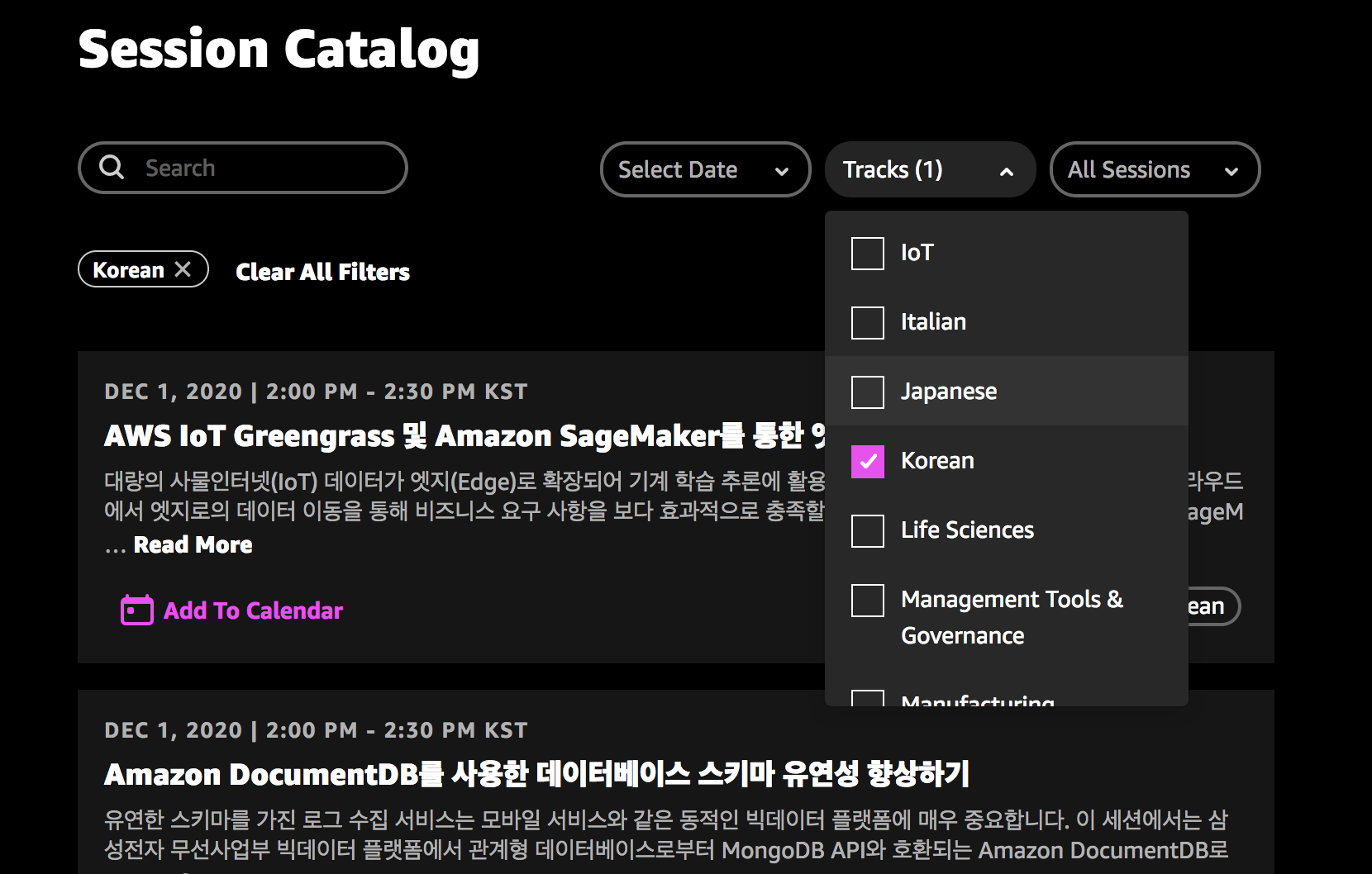Check the Life Sciences checkbox
Viewport: 1372px width, 874px height.
(x=868, y=530)
